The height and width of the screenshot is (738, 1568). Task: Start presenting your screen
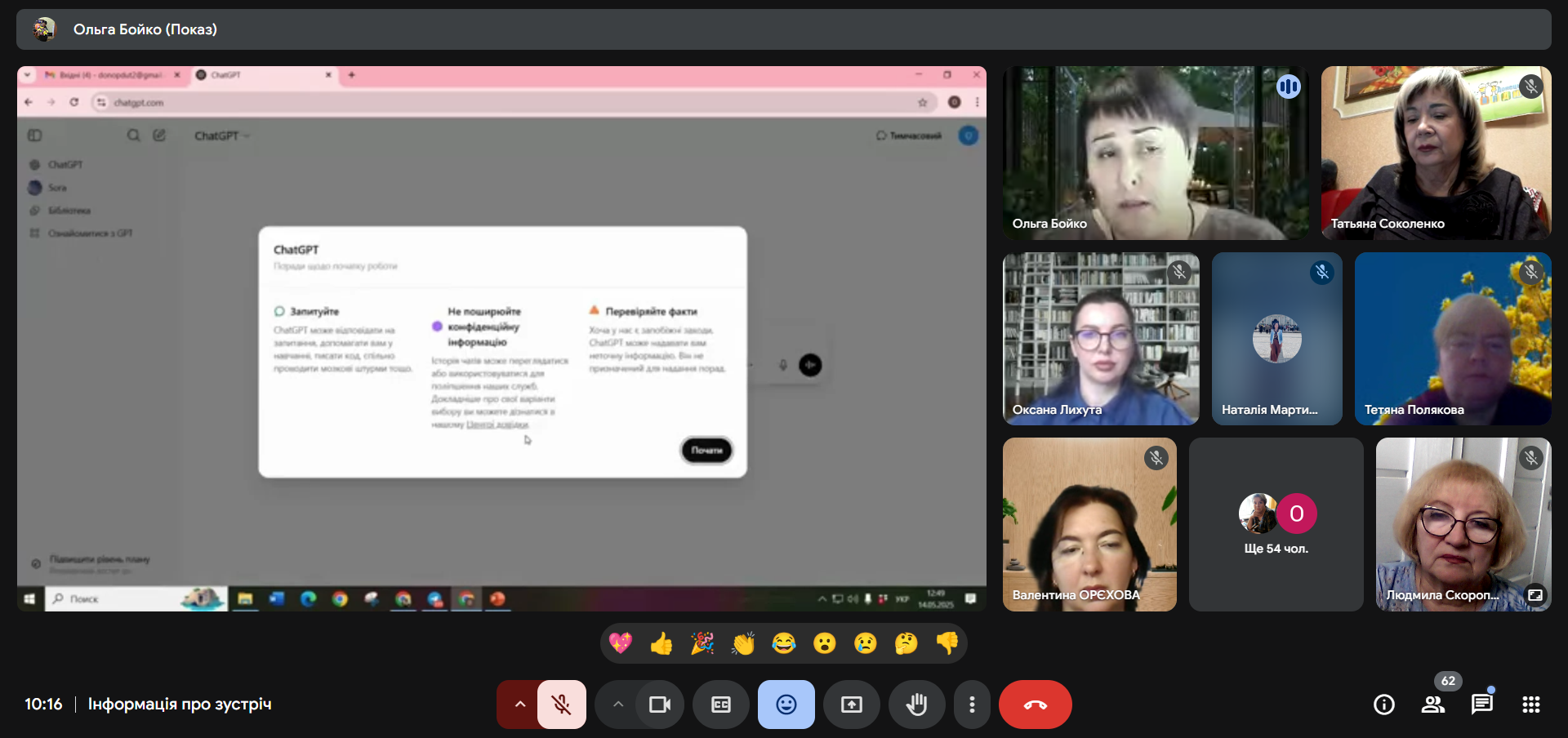point(852,705)
